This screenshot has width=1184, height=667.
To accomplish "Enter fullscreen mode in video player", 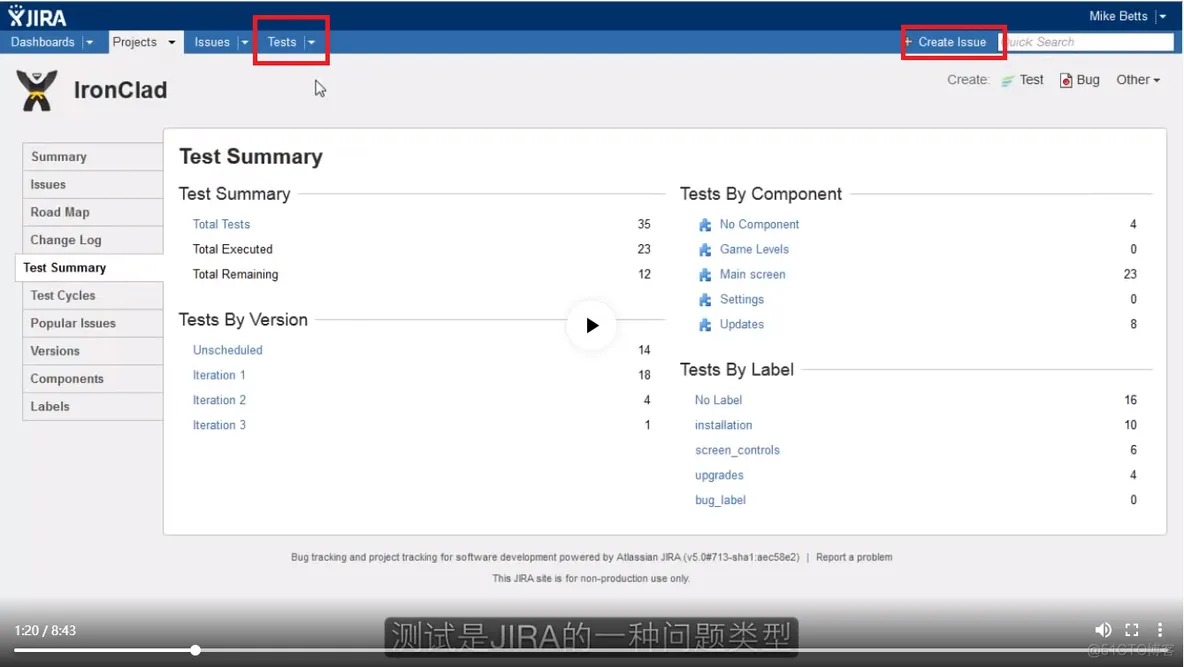I will [x=1132, y=630].
